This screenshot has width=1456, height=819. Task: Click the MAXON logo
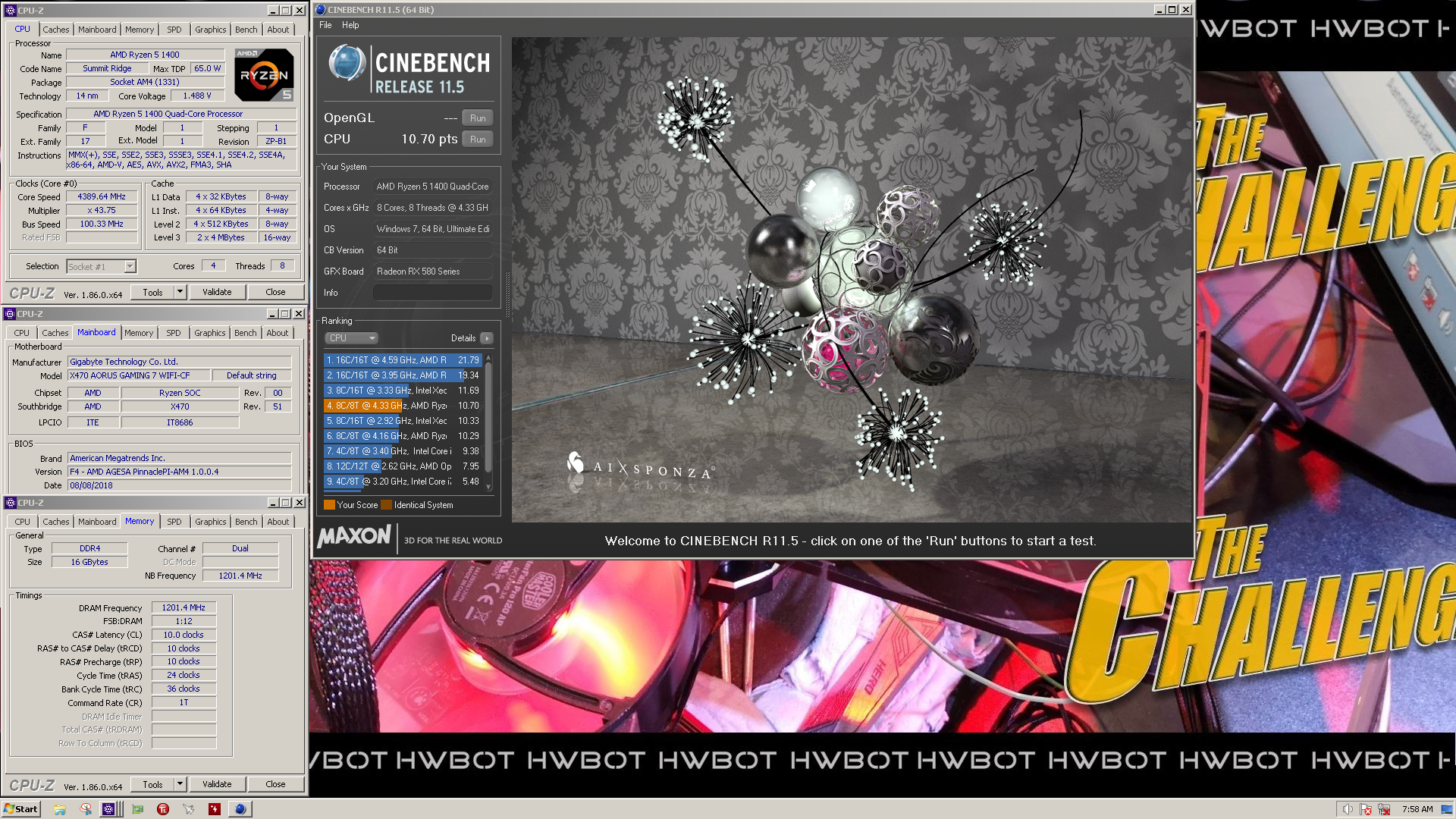pos(353,537)
